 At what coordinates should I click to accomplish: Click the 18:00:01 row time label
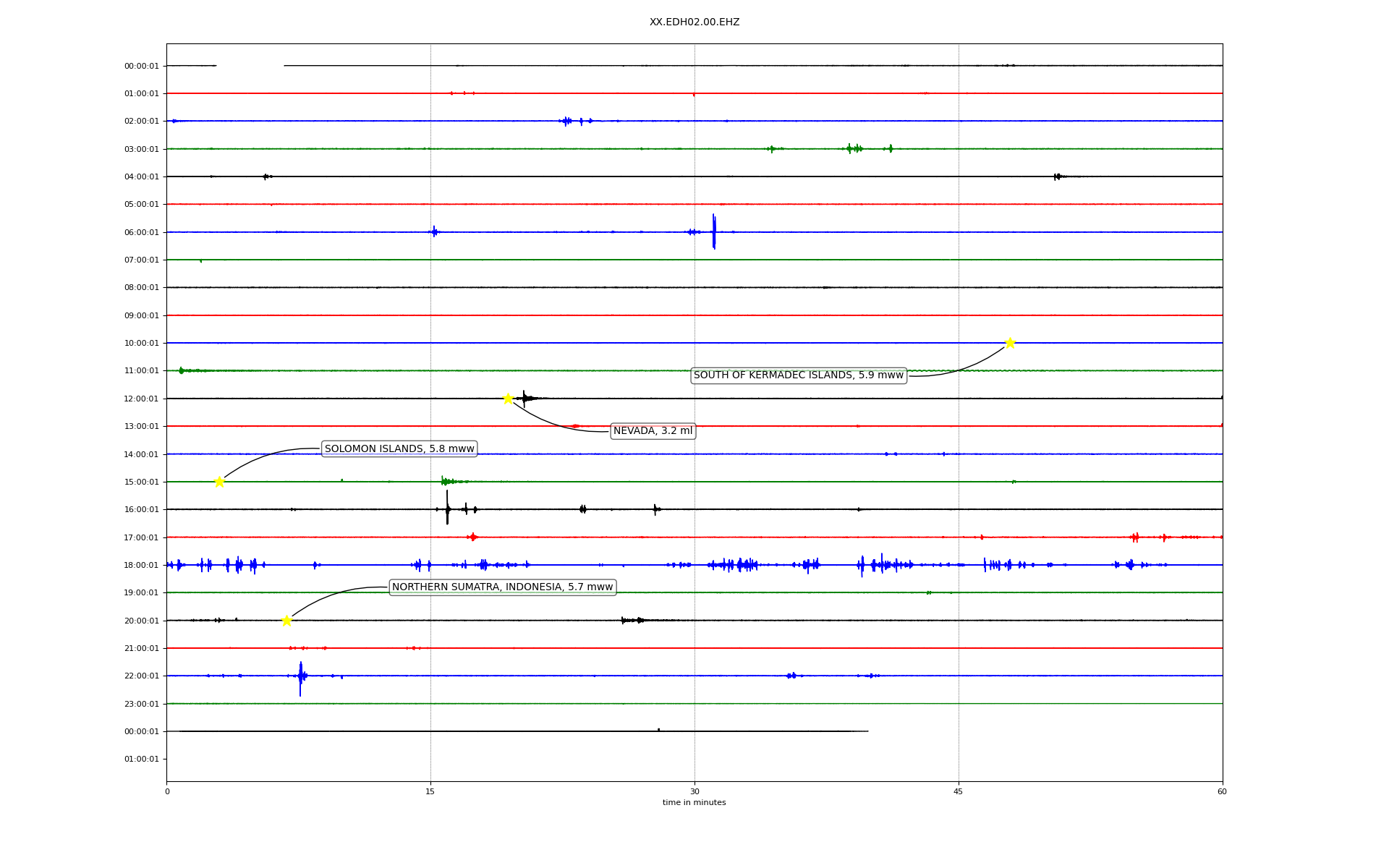(x=141, y=565)
